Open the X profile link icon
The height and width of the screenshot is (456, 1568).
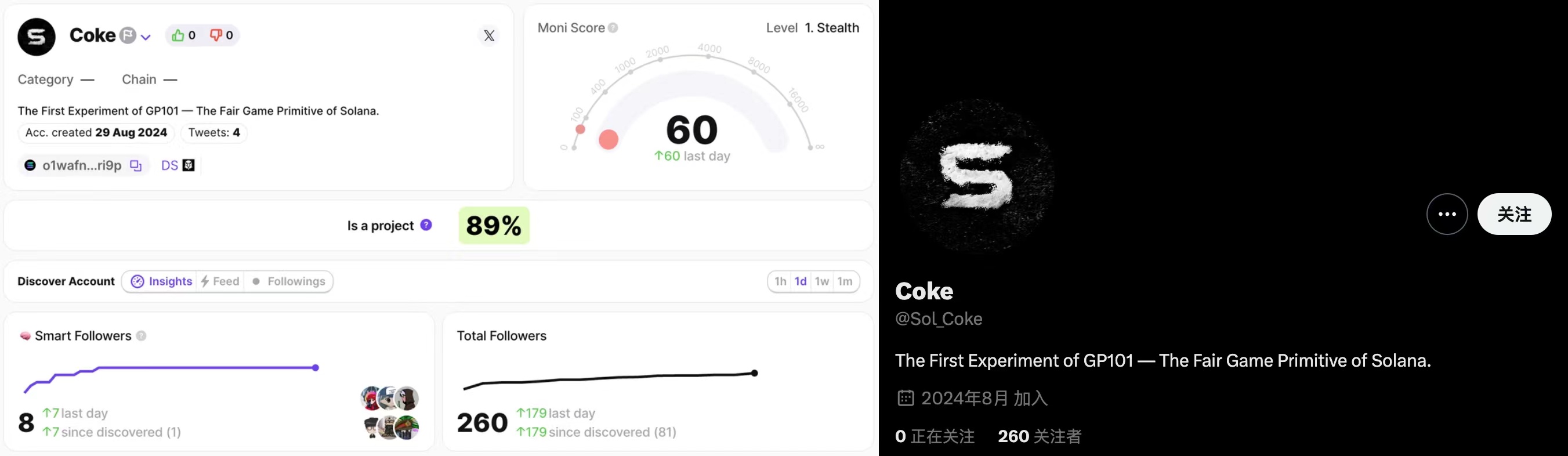(489, 36)
